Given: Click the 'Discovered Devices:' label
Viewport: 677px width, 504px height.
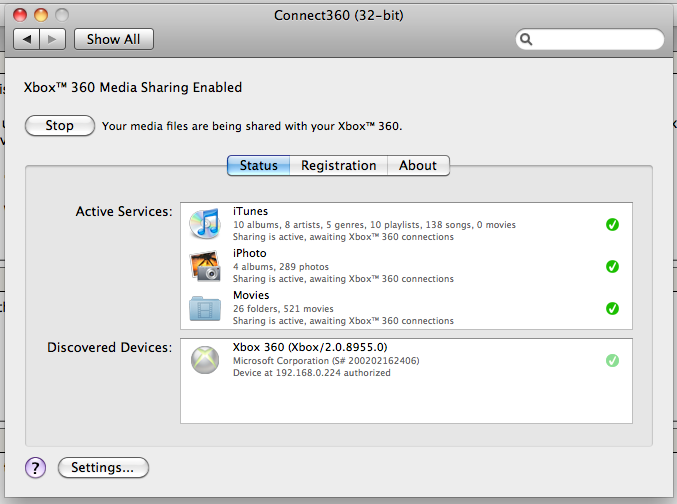Looking at the screenshot, I should pyautogui.click(x=110, y=347).
